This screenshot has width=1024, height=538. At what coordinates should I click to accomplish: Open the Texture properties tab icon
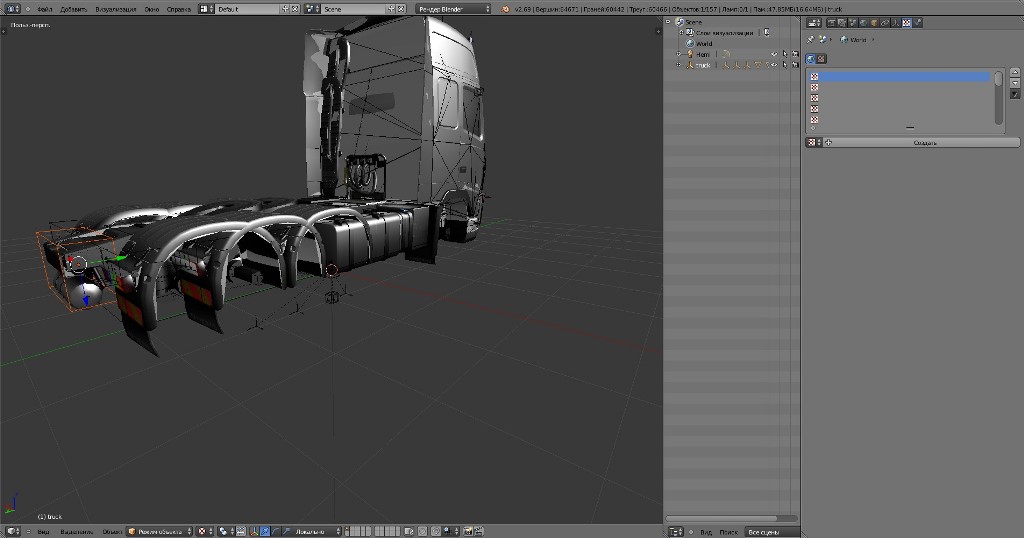(x=906, y=21)
